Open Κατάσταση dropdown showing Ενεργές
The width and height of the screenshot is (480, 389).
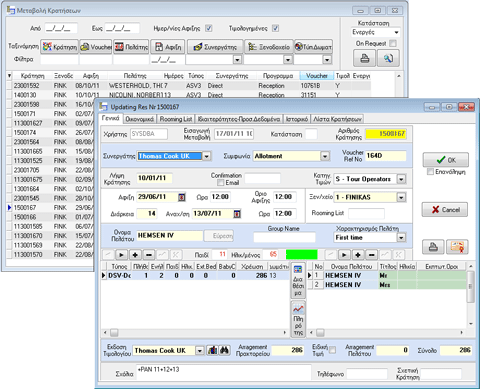click(x=396, y=32)
